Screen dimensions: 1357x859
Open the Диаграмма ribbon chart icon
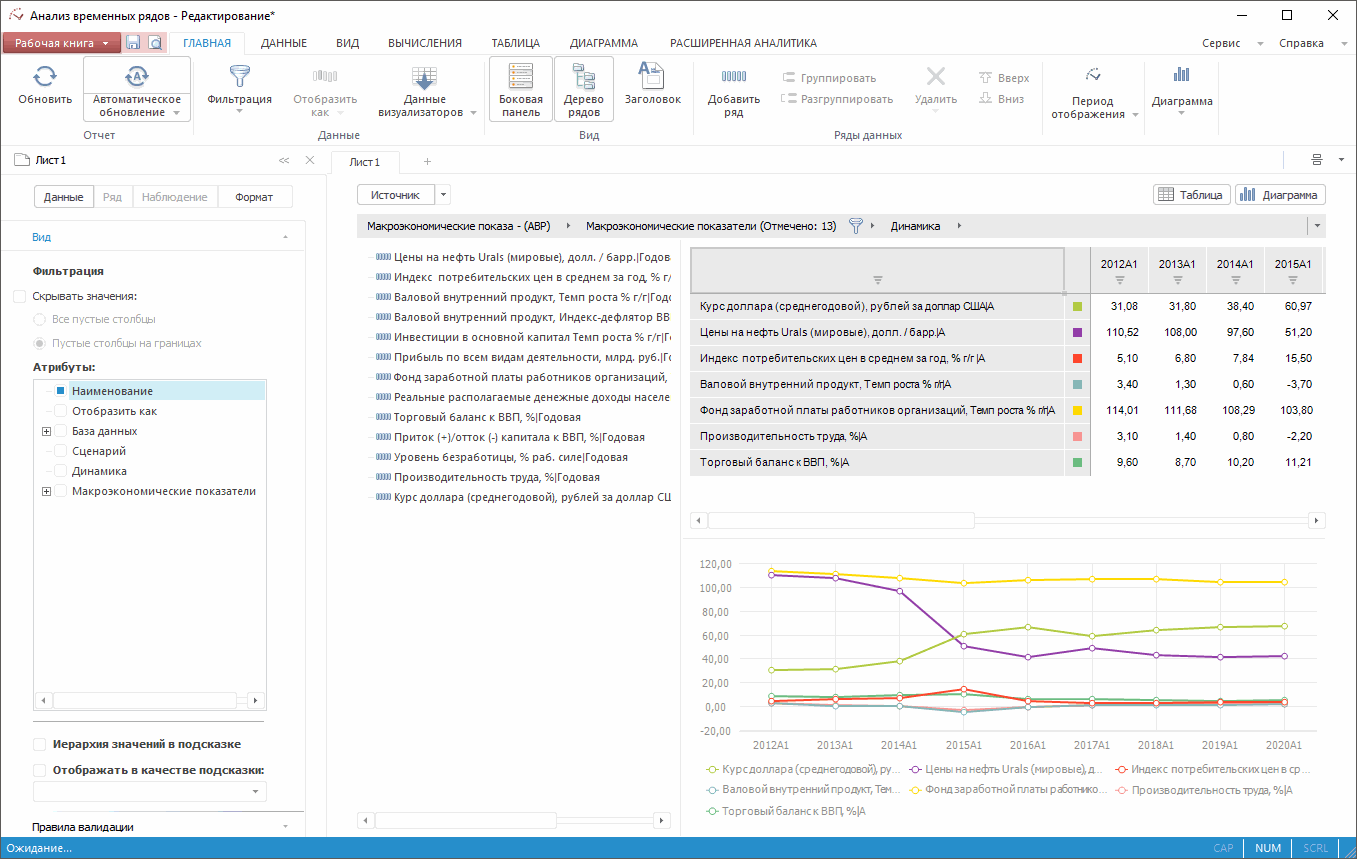1181,76
